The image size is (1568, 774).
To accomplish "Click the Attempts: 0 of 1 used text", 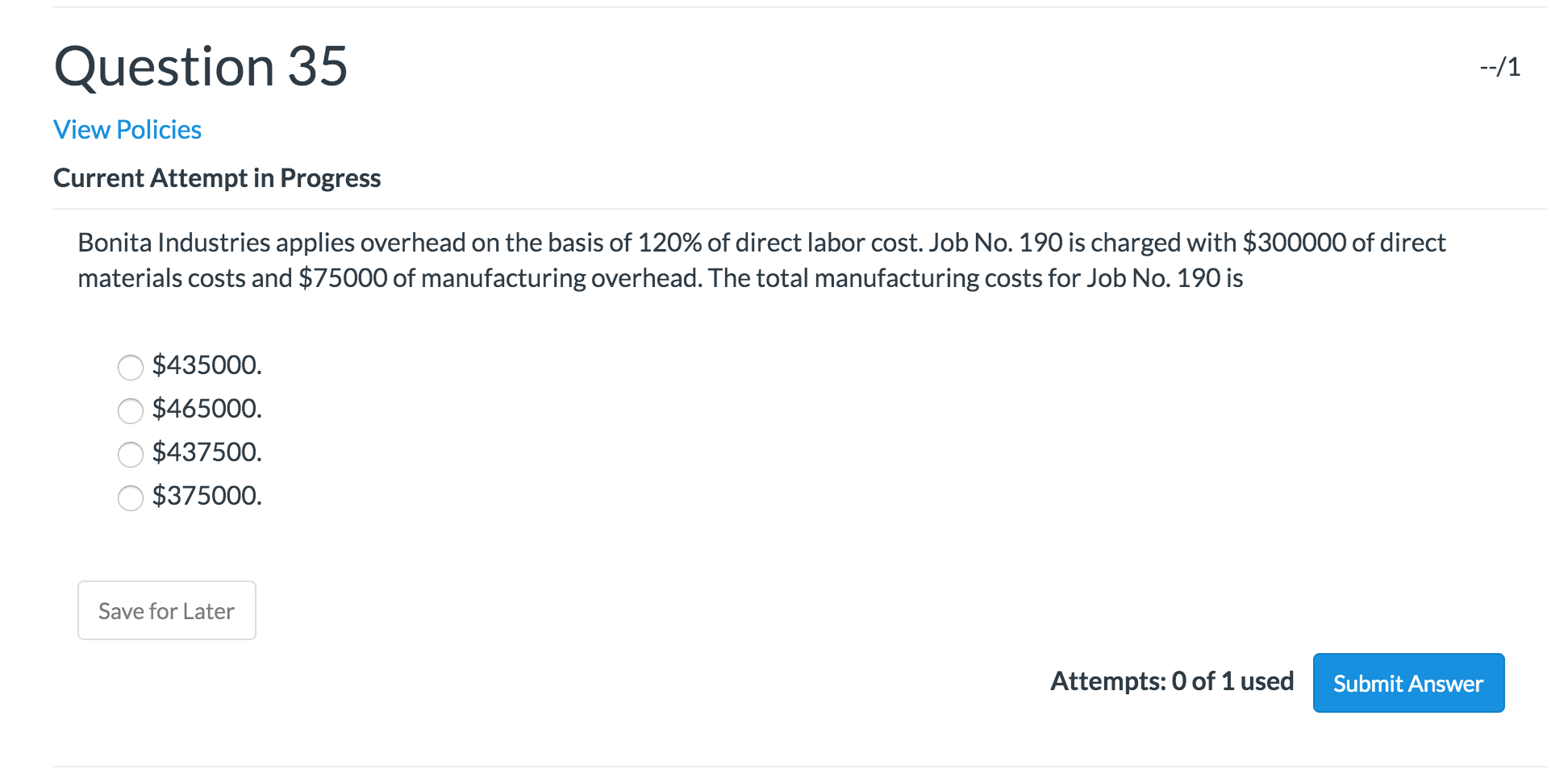I will pyautogui.click(x=1171, y=681).
